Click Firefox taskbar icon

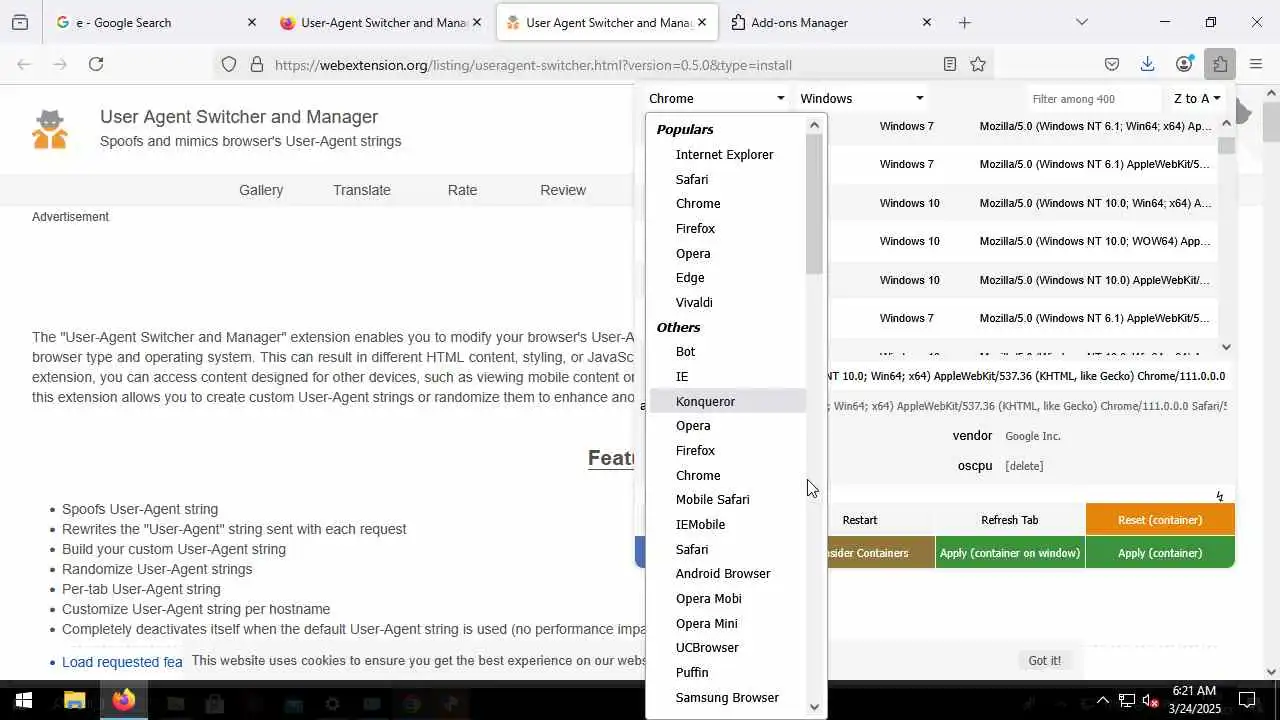[x=123, y=701]
